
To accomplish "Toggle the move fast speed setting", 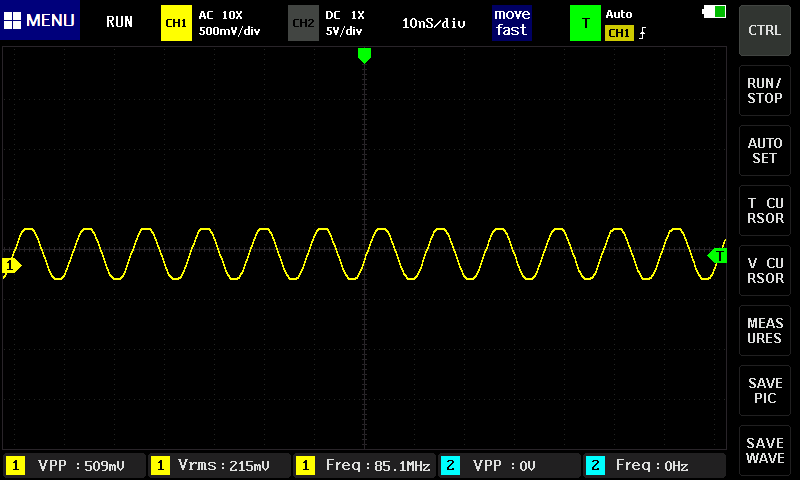I will [x=511, y=22].
